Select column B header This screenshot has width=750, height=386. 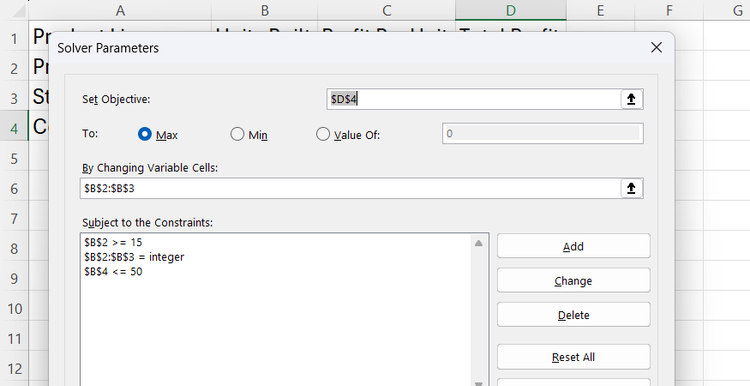click(x=265, y=11)
